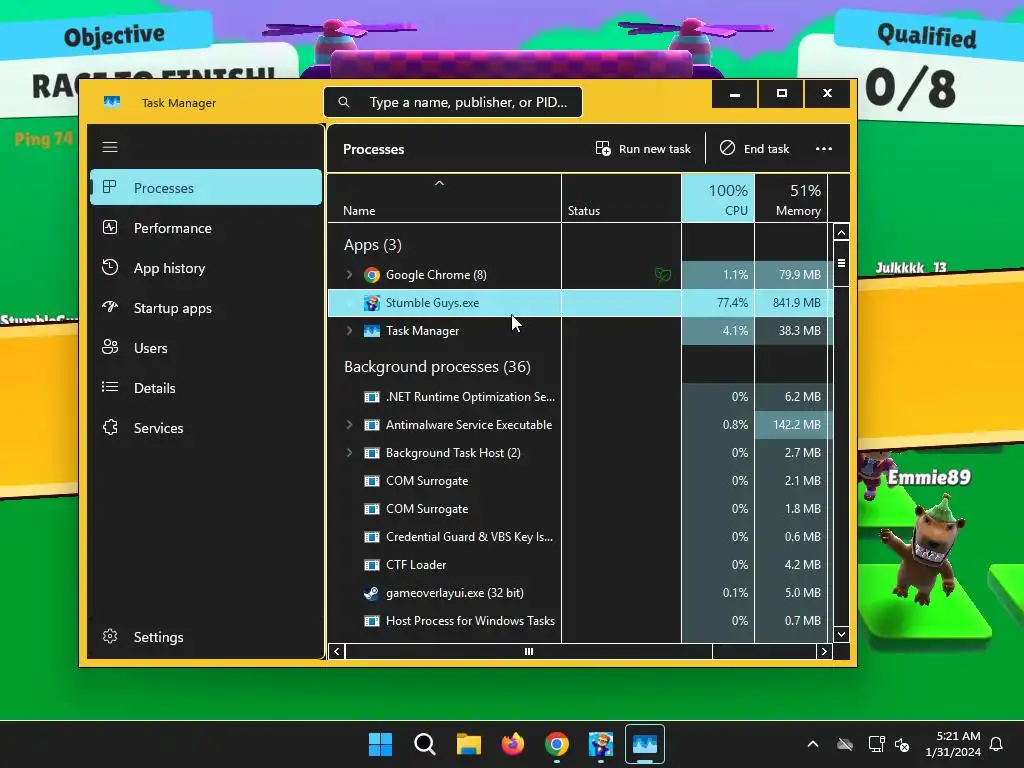Click the Settings gear icon

110,636
